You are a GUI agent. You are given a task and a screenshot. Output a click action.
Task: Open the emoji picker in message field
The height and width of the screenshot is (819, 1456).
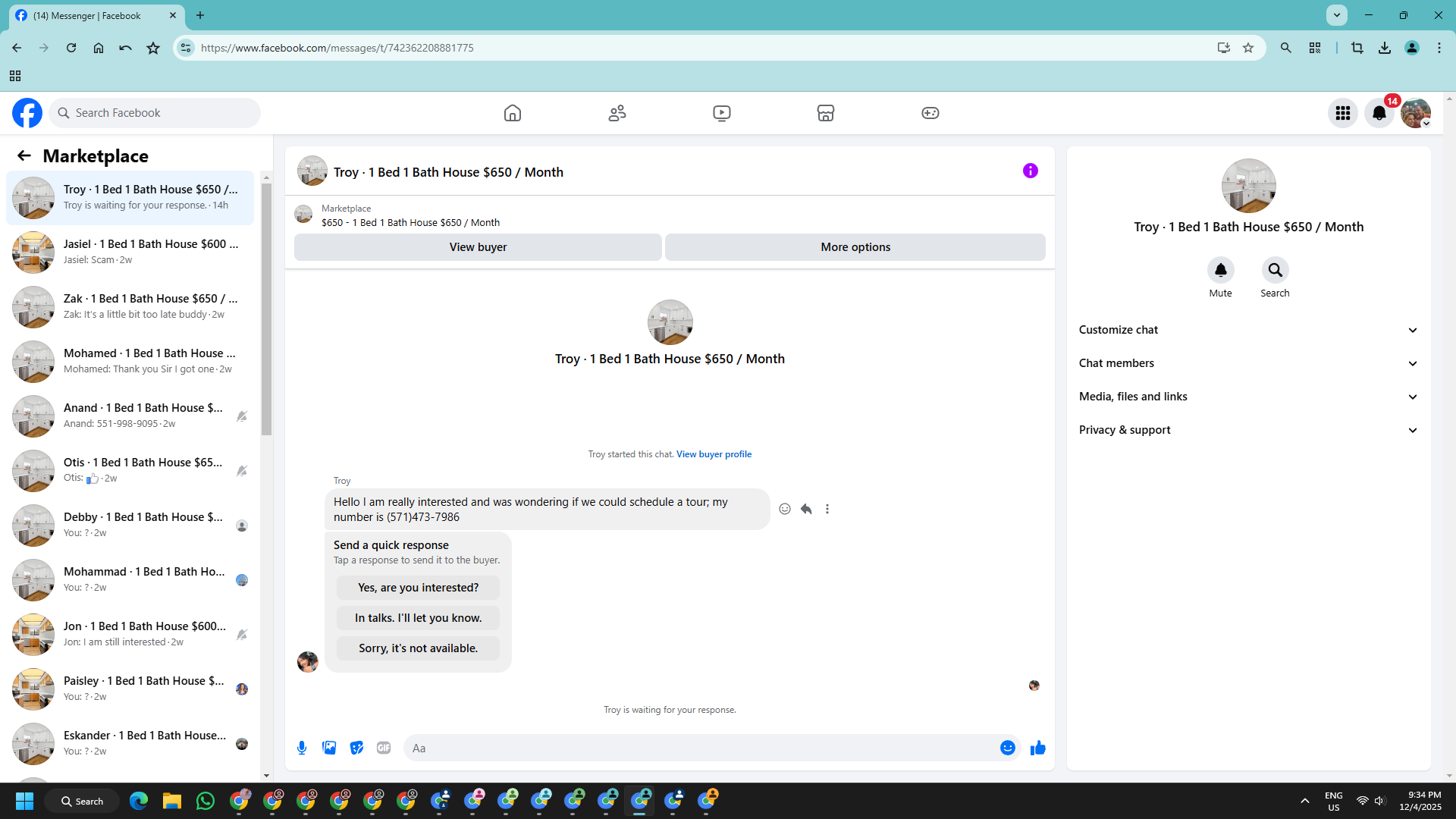pyautogui.click(x=1007, y=748)
